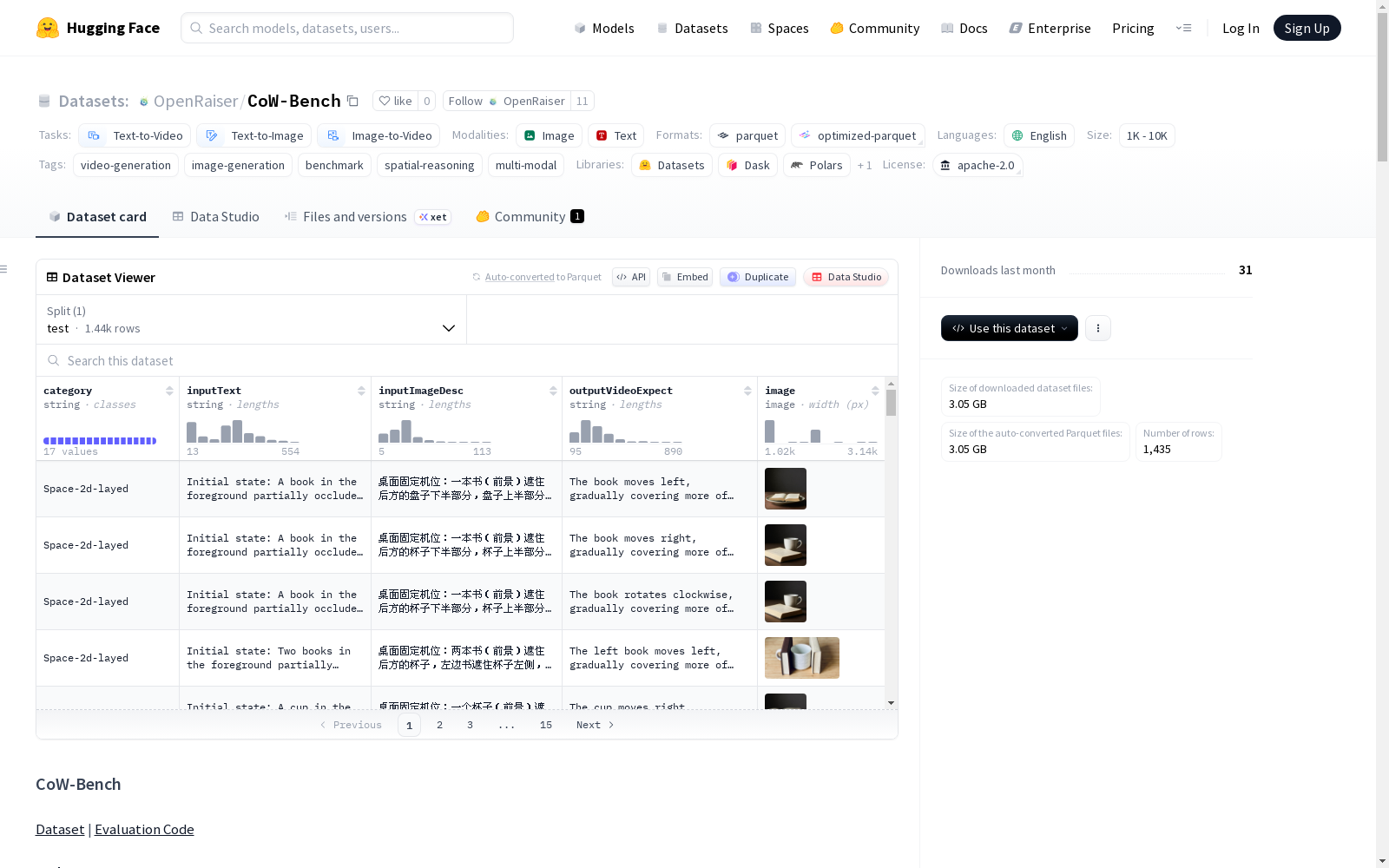Image resolution: width=1389 pixels, height=868 pixels.
Task: Click the video-generation tag
Action: pyautogui.click(x=126, y=165)
